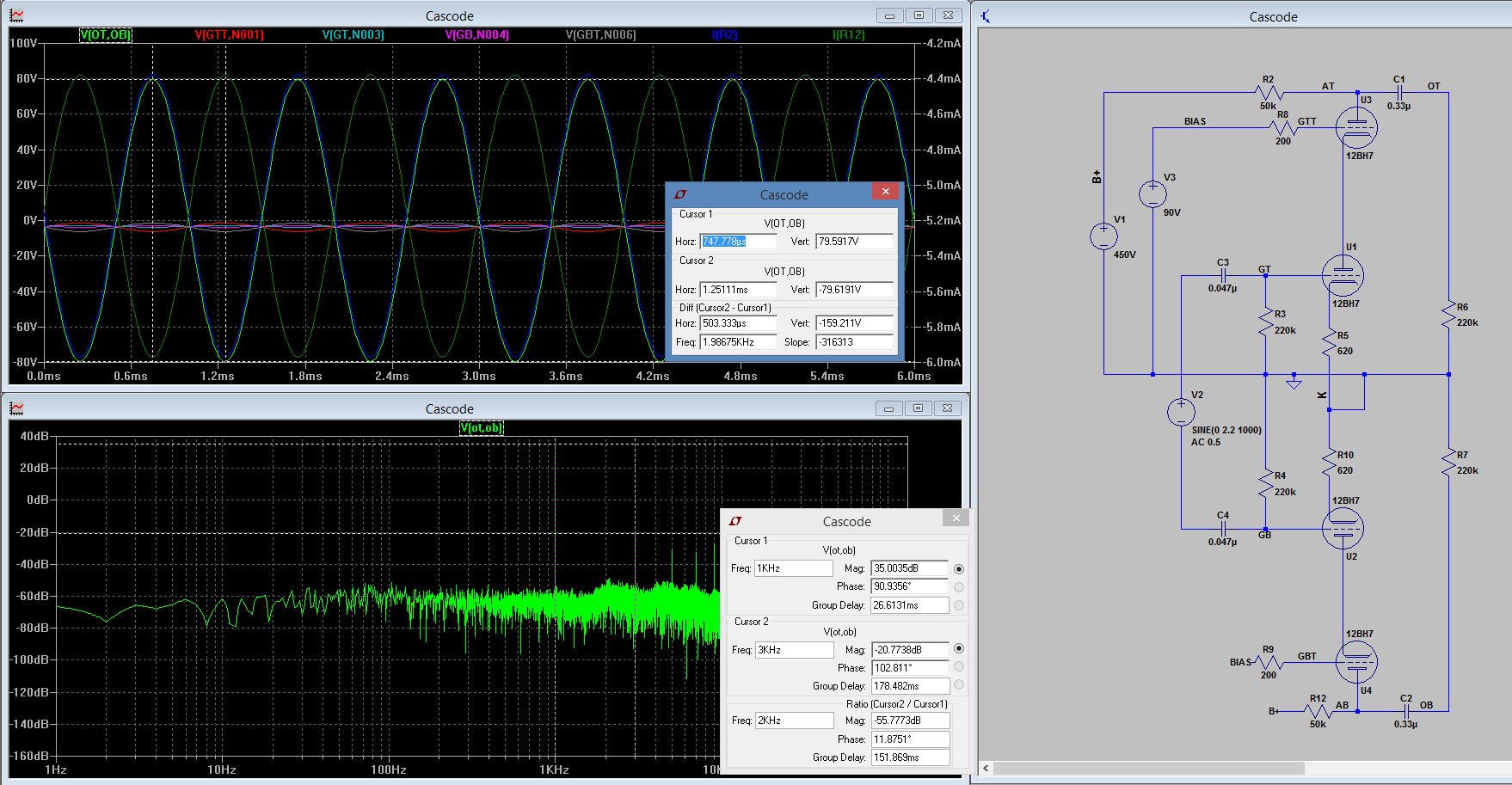Minimize the FFT plot window
Image resolution: width=1512 pixels, height=785 pixels.
click(889, 408)
